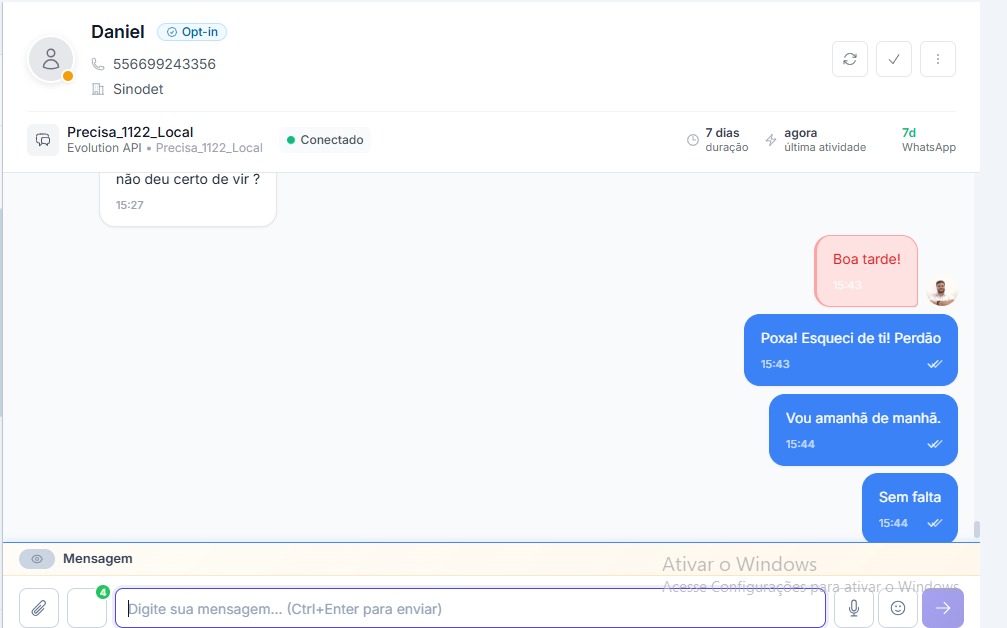
Task: Open the emoji picker
Action: 897,608
